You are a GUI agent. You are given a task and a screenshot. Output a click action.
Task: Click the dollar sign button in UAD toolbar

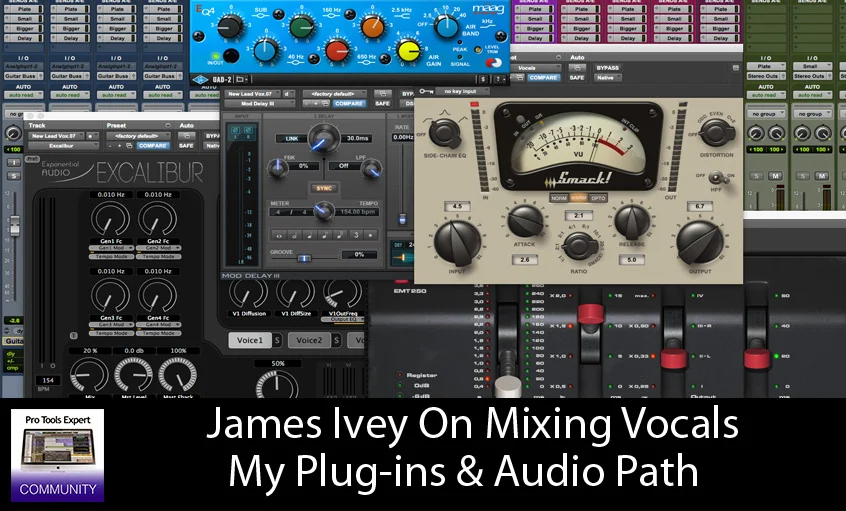pos(483,79)
